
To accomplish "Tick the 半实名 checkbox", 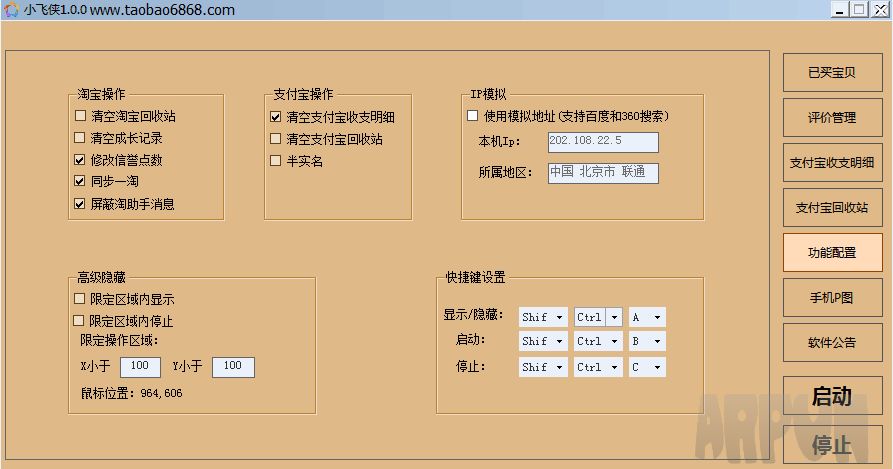I will tap(276, 161).
